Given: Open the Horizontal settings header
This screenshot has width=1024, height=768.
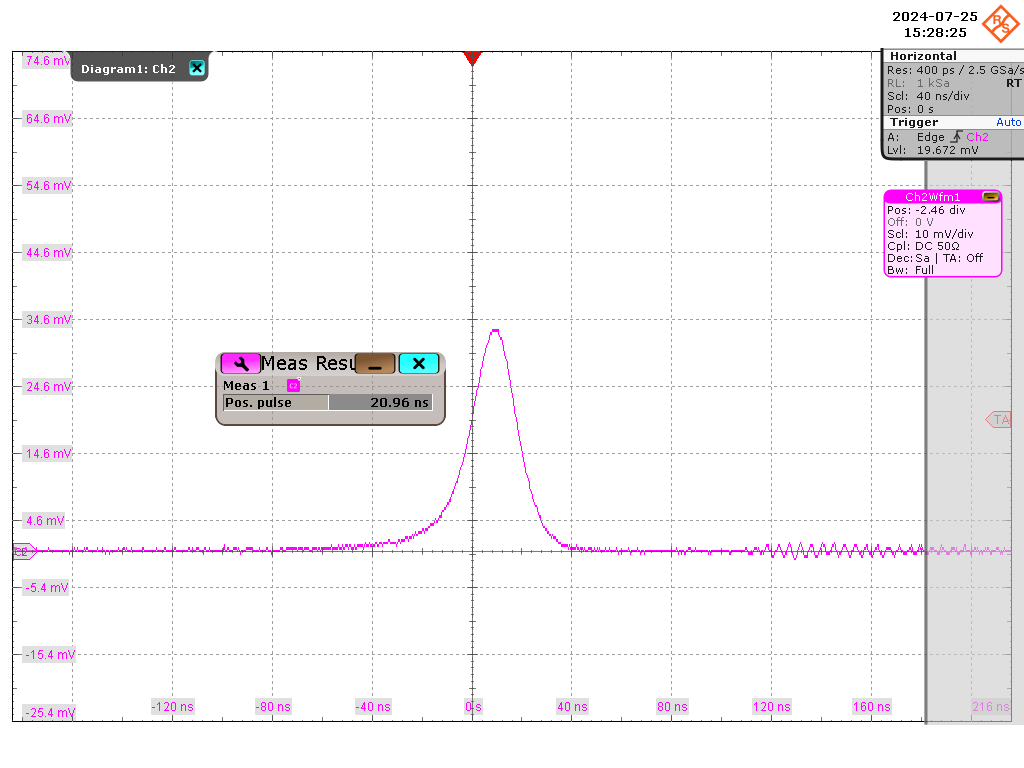Looking at the screenshot, I should click(923, 56).
